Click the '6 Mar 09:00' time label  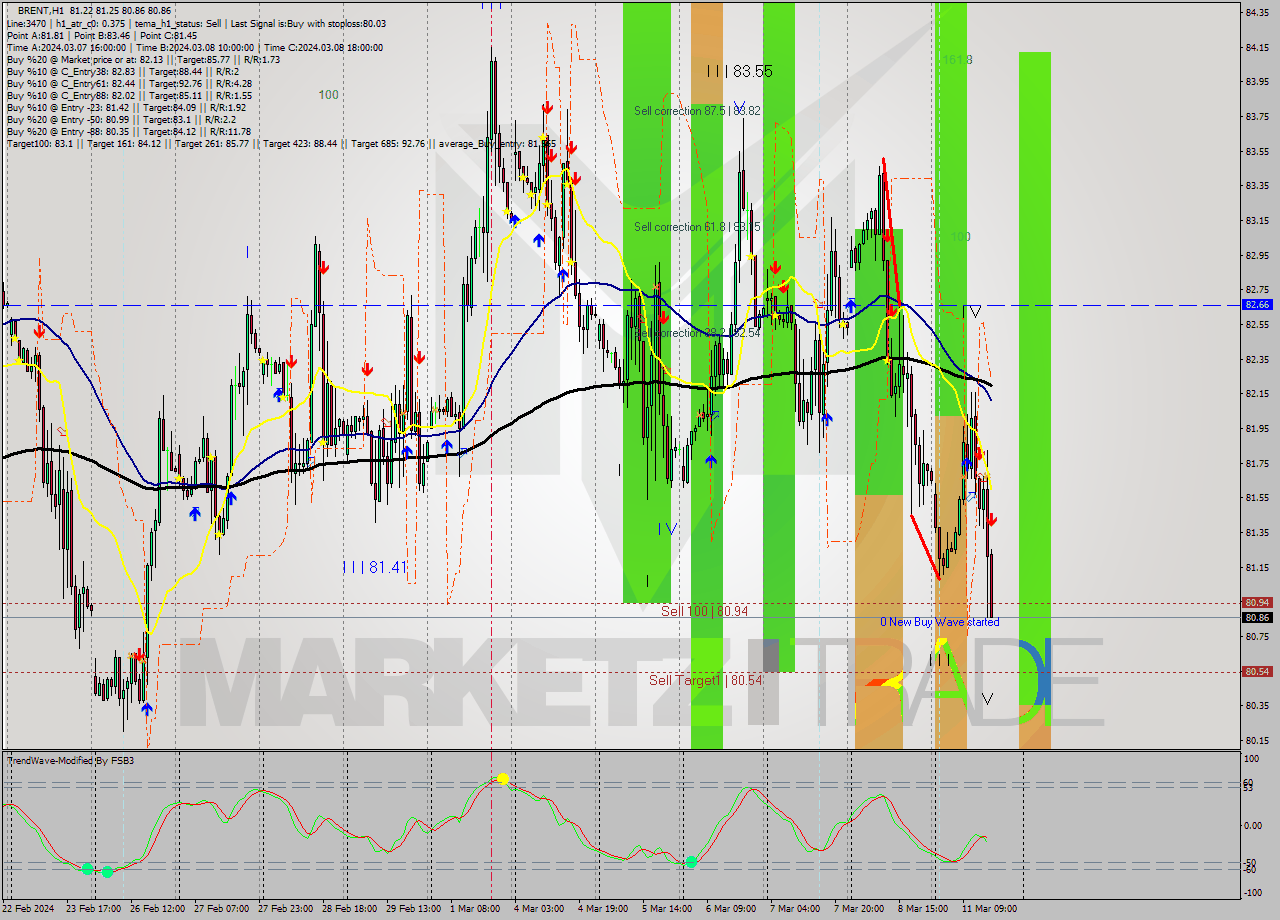pyautogui.click(x=730, y=908)
